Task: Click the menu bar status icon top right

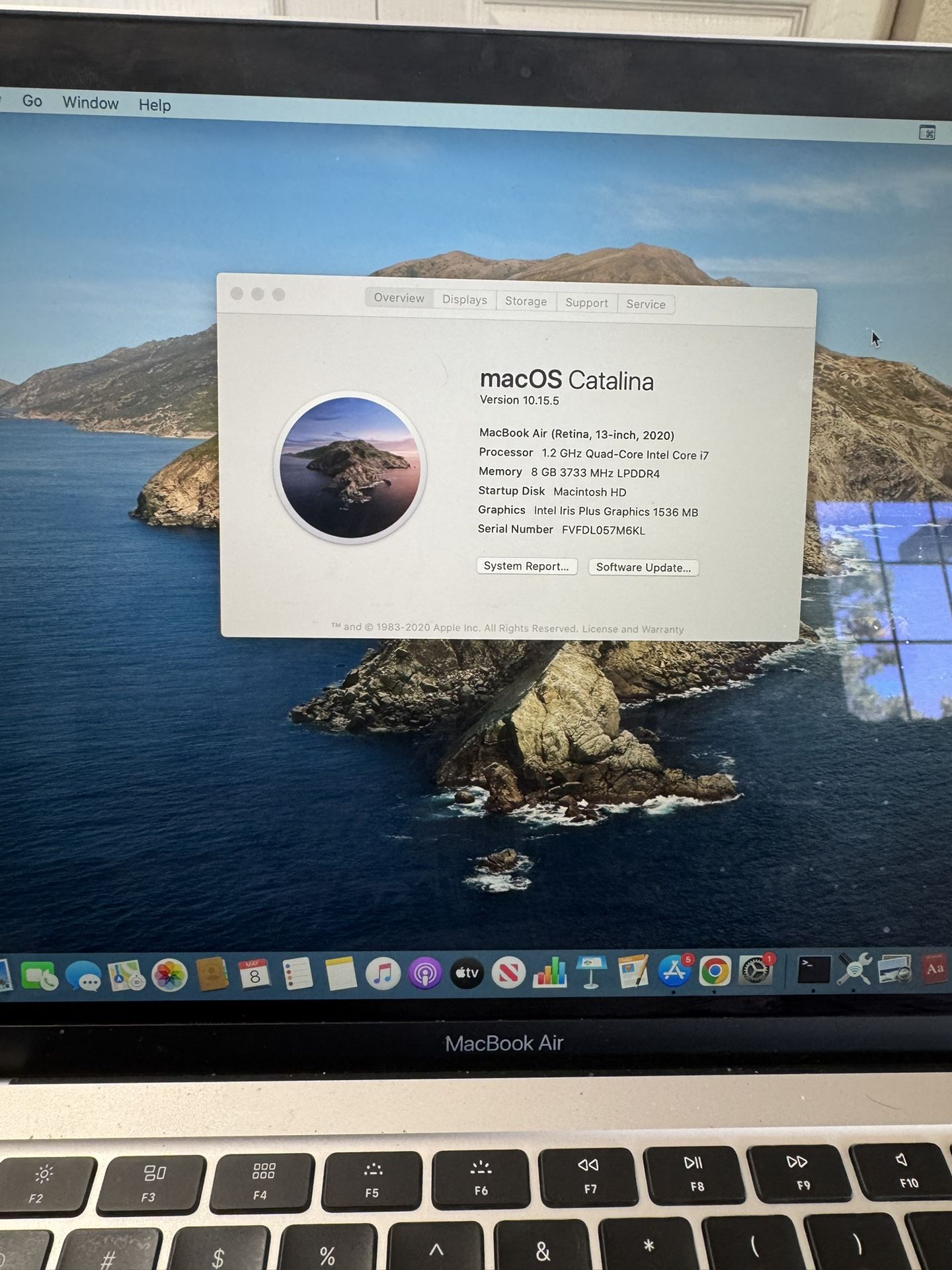Action: point(928,133)
